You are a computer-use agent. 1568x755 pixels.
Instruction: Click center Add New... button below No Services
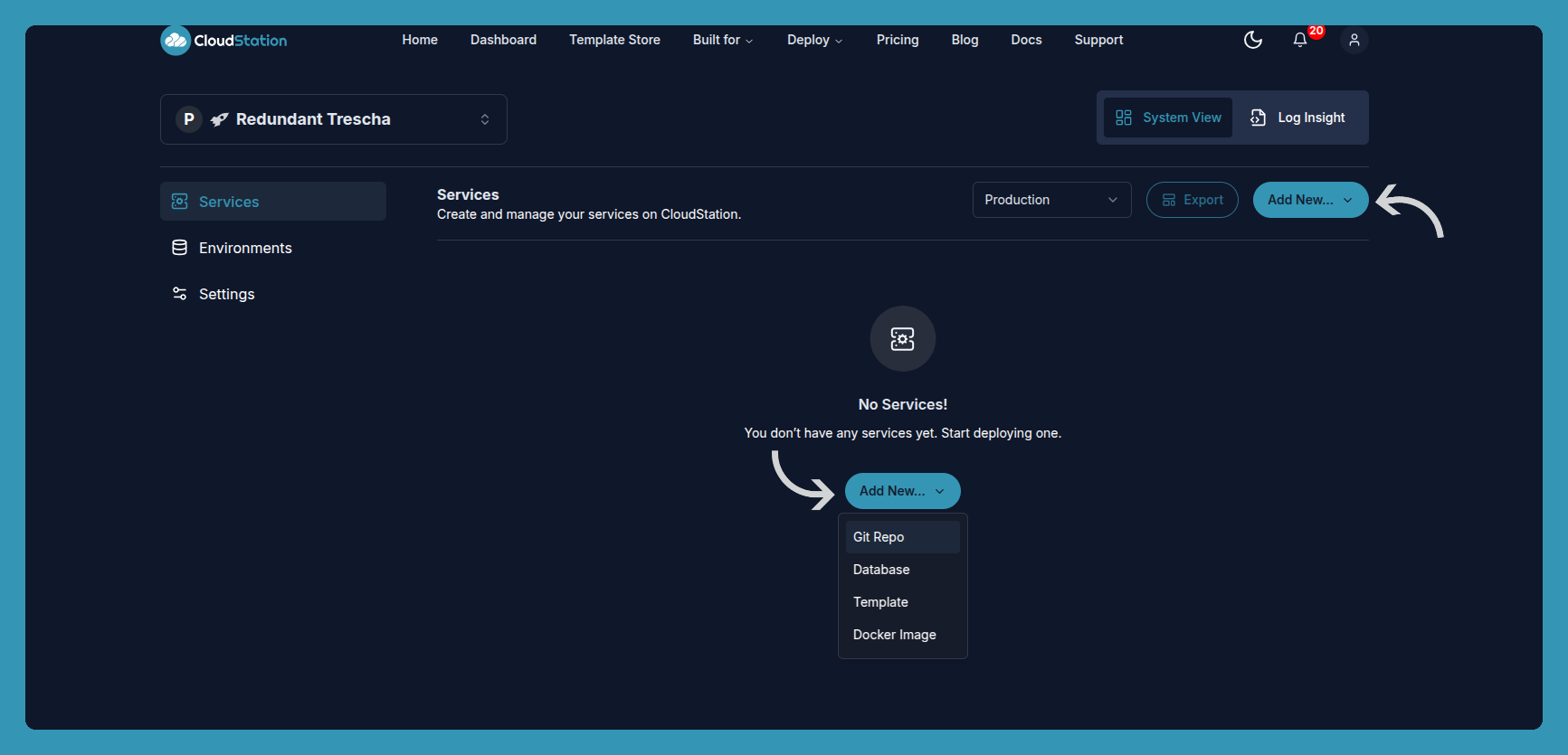click(903, 491)
